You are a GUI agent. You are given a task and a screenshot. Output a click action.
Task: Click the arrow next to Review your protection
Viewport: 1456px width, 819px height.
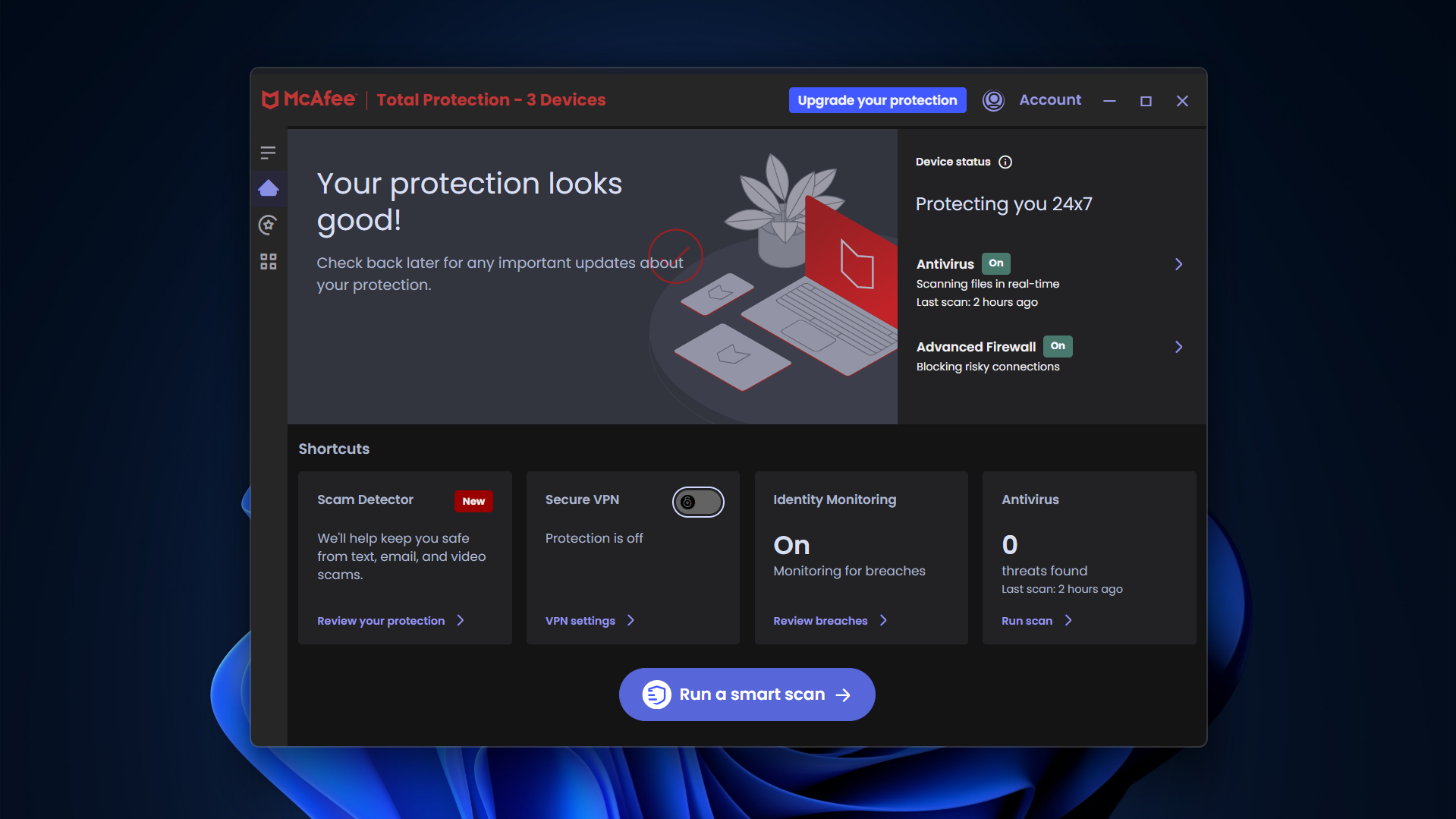click(x=461, y=620)
